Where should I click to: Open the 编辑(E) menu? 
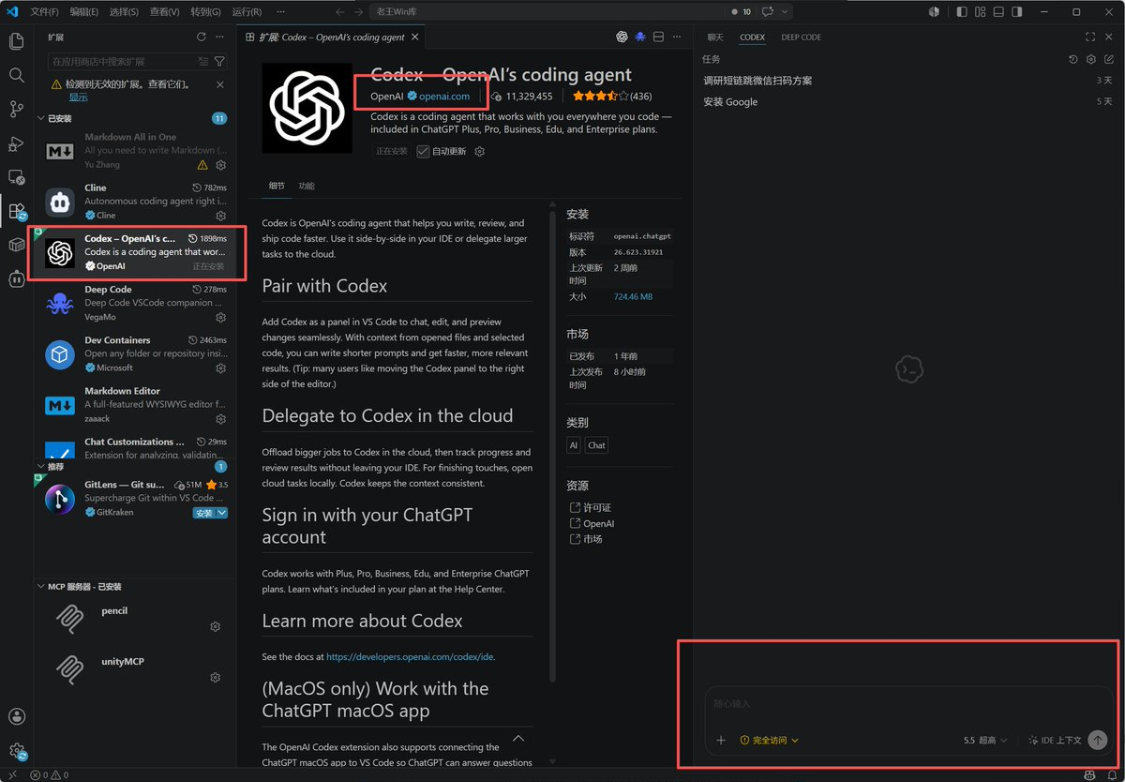pos(84,12)
